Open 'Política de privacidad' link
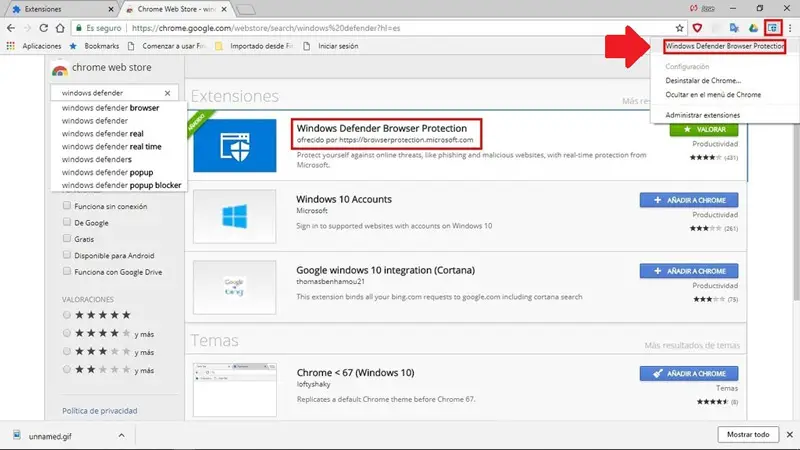This screenshot has width=800, height=450. click(99, 411)
